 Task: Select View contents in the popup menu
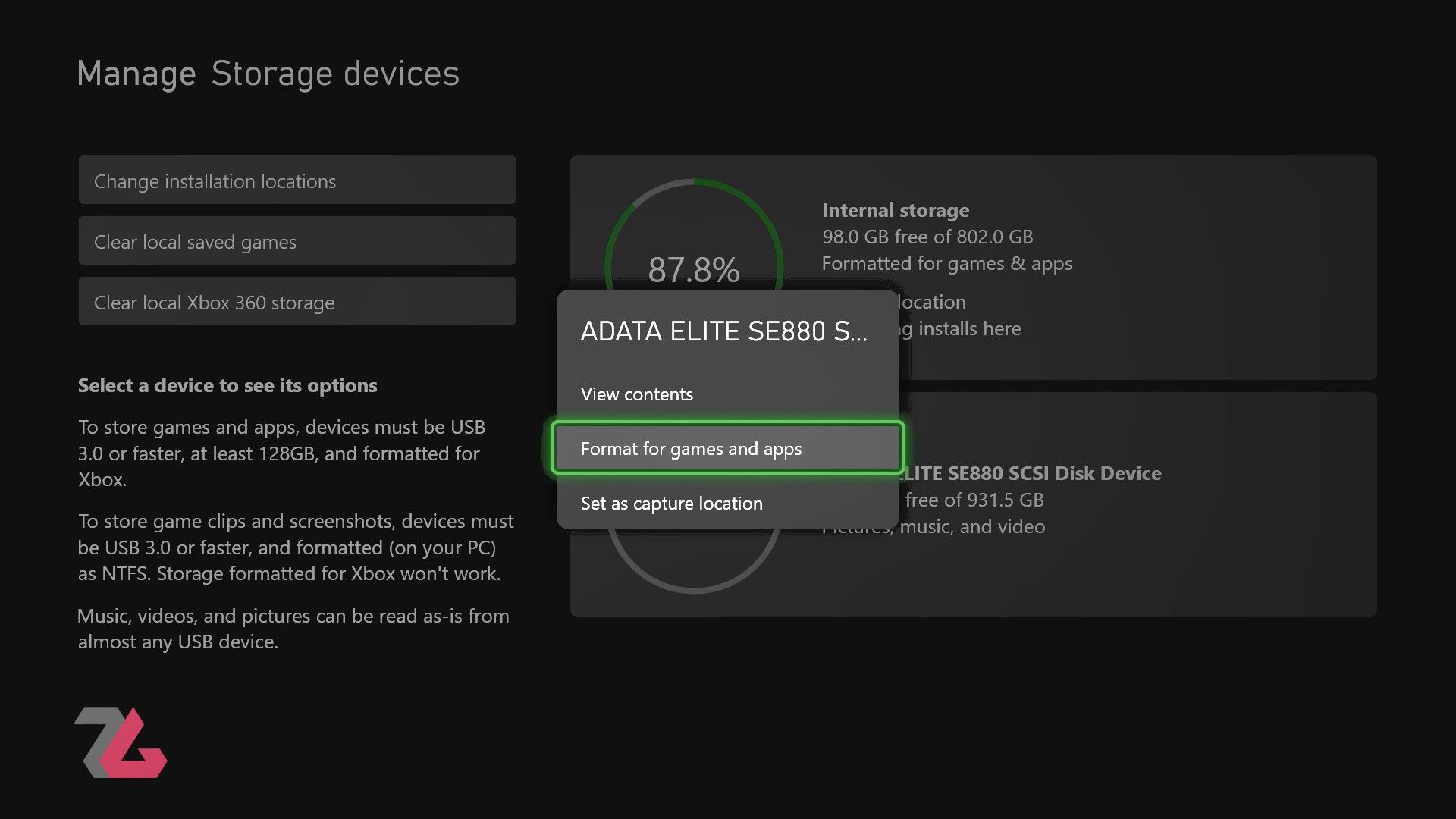pyautogui.click(x=637, y=394)
